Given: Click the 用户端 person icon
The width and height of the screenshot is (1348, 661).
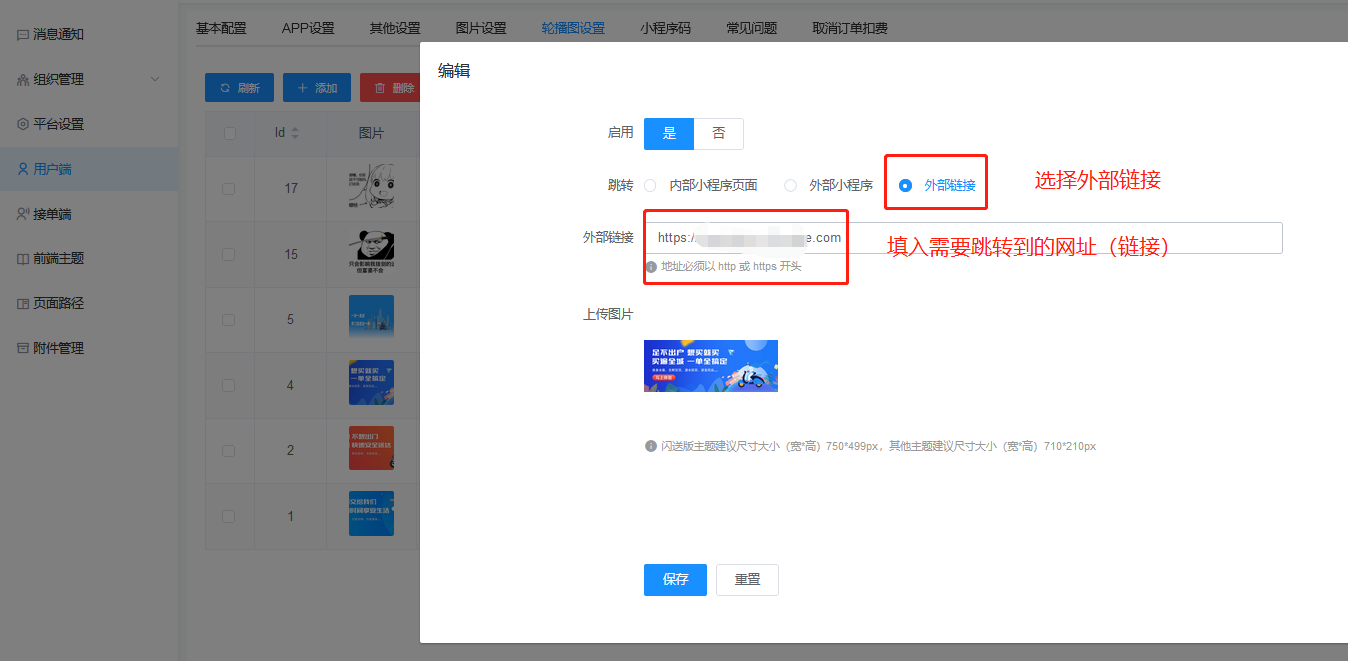Looking at the screenshot, I should click(x=23, y=169).
